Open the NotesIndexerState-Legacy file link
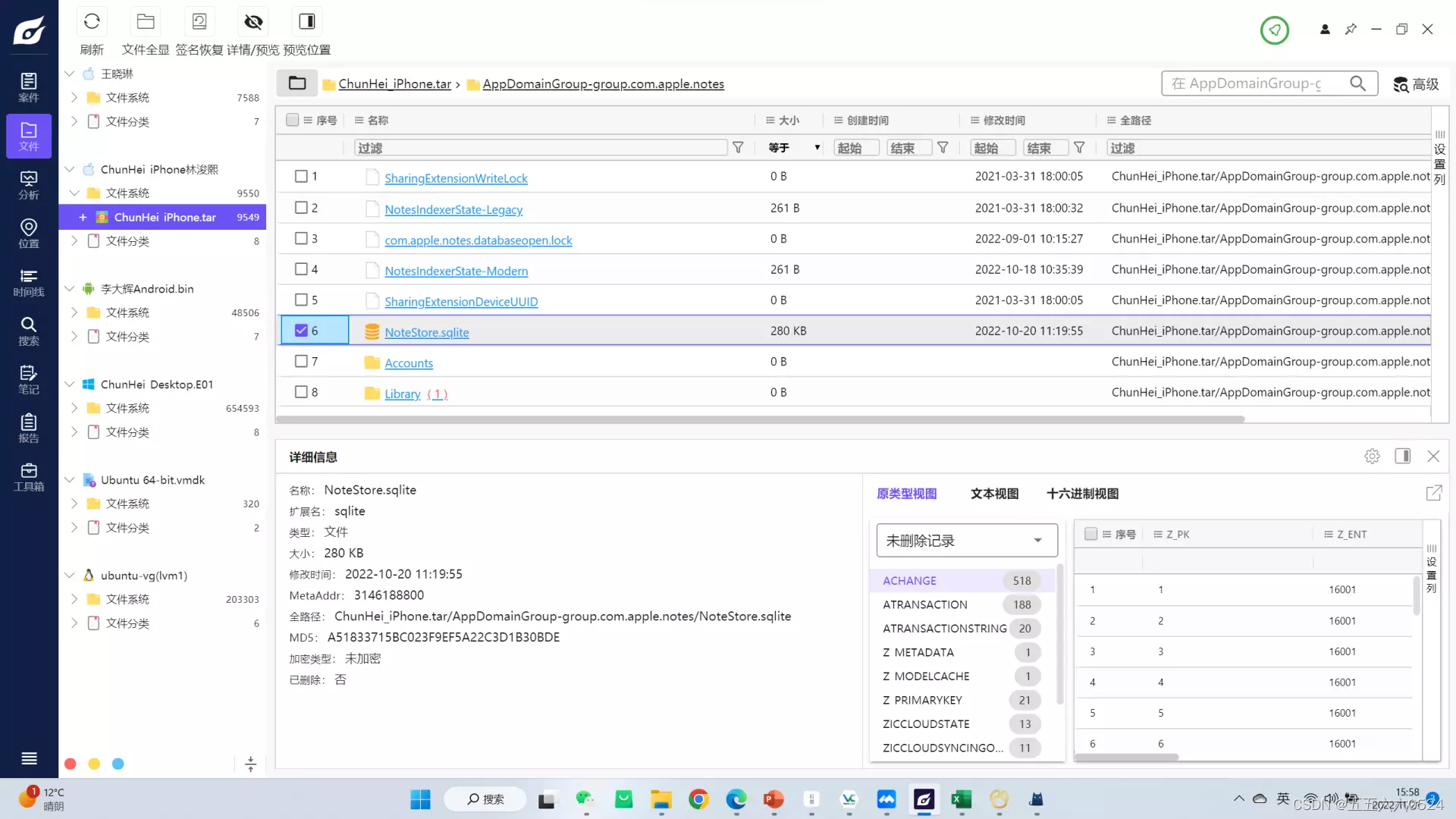The width and height of the screenshot is (1456, 819). [x=453, y=209]
